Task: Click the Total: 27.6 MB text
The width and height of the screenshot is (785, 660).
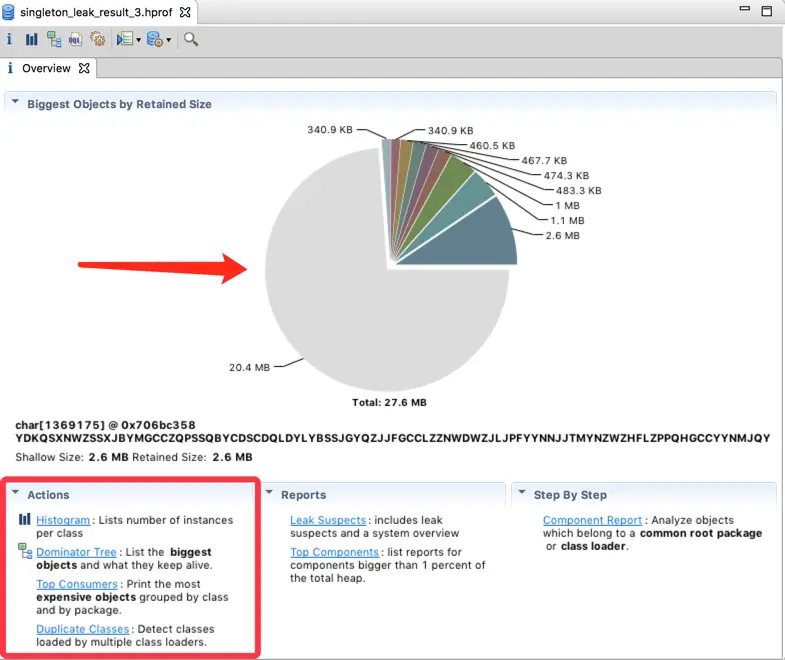Action: [389, 403]
